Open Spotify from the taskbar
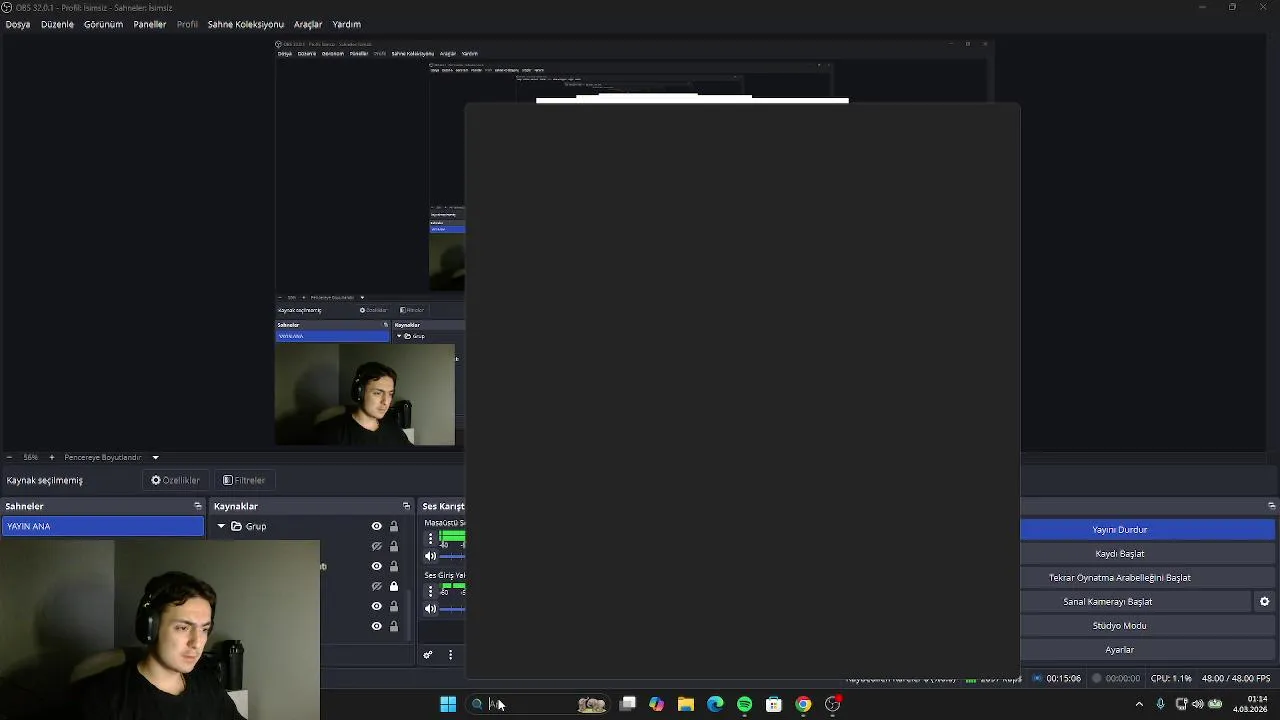The image size is (1280, 720). (744, 704)
